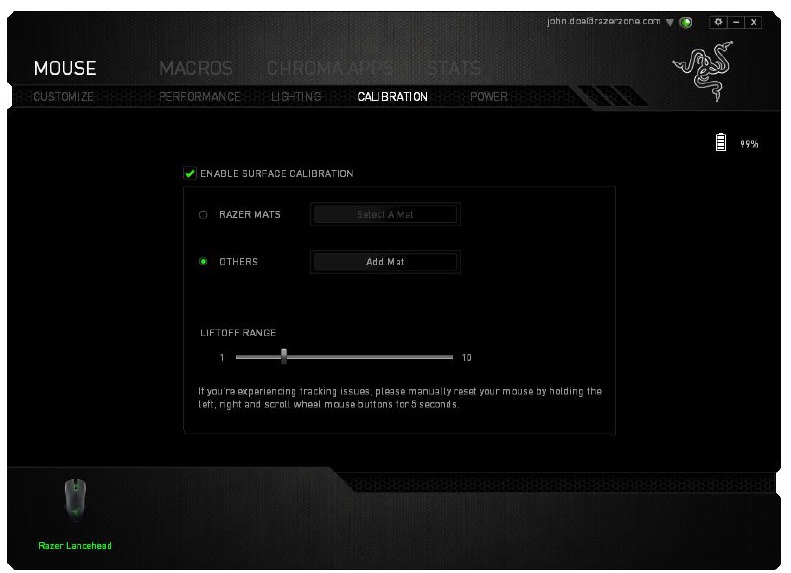Select the Razer Mats radio button
791x573 pixels.
pos(203,215)
